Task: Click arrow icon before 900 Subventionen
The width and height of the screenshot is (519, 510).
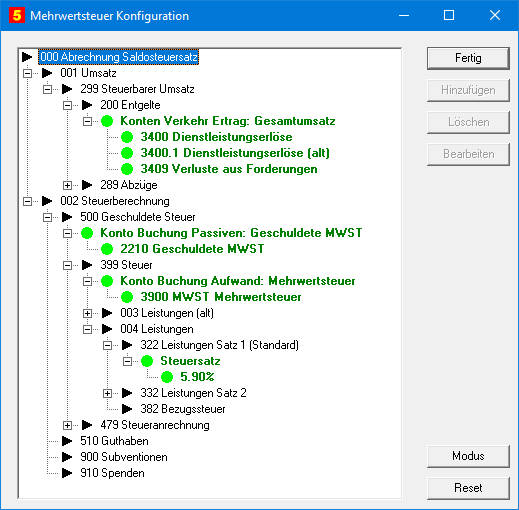Action: [x=67, y=457]
